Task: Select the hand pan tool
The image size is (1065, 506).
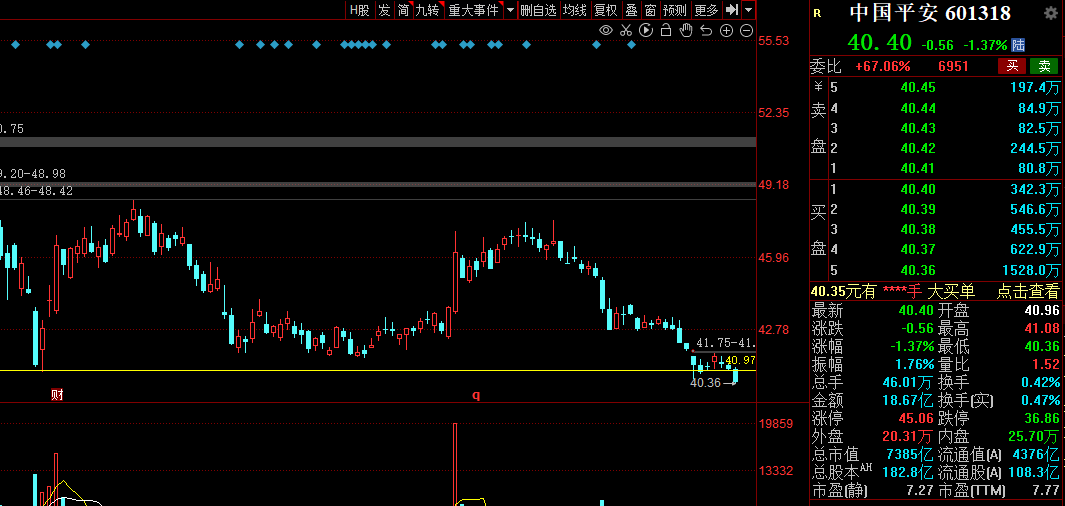Action: pyautogui.click(x=686, y=30)
